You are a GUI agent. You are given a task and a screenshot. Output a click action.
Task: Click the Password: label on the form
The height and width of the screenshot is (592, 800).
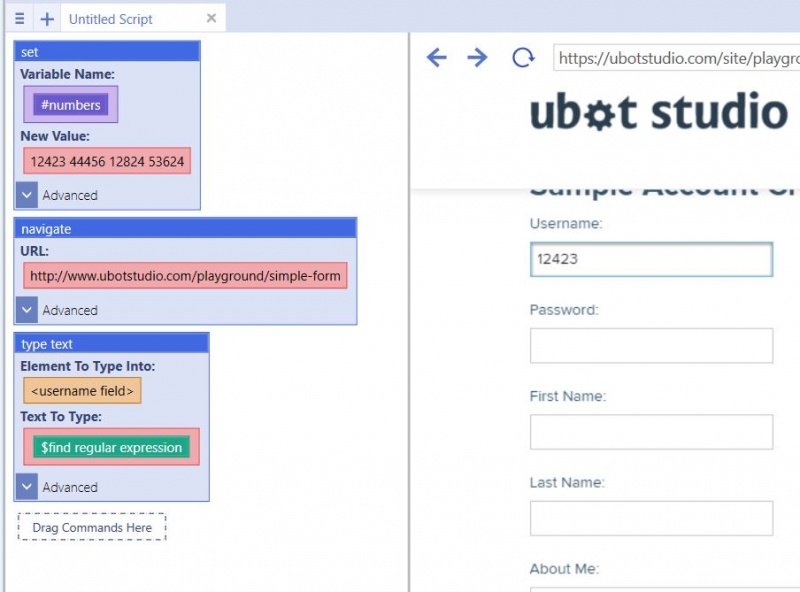click(x=564, y=310)
